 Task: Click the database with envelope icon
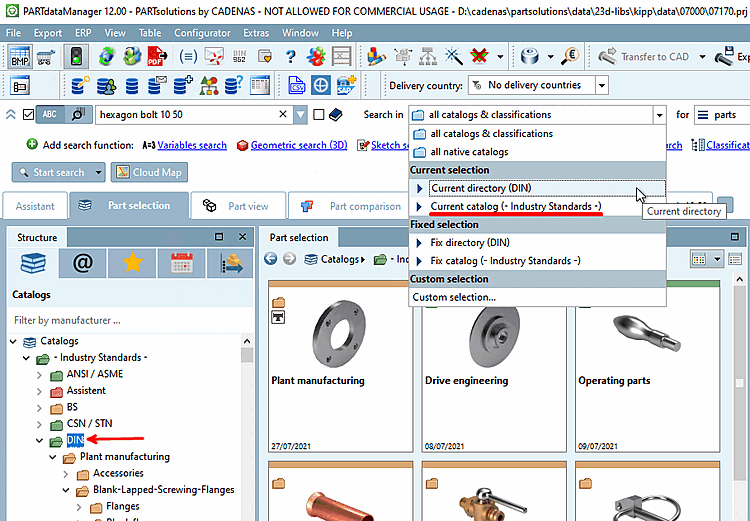[157, 85]
